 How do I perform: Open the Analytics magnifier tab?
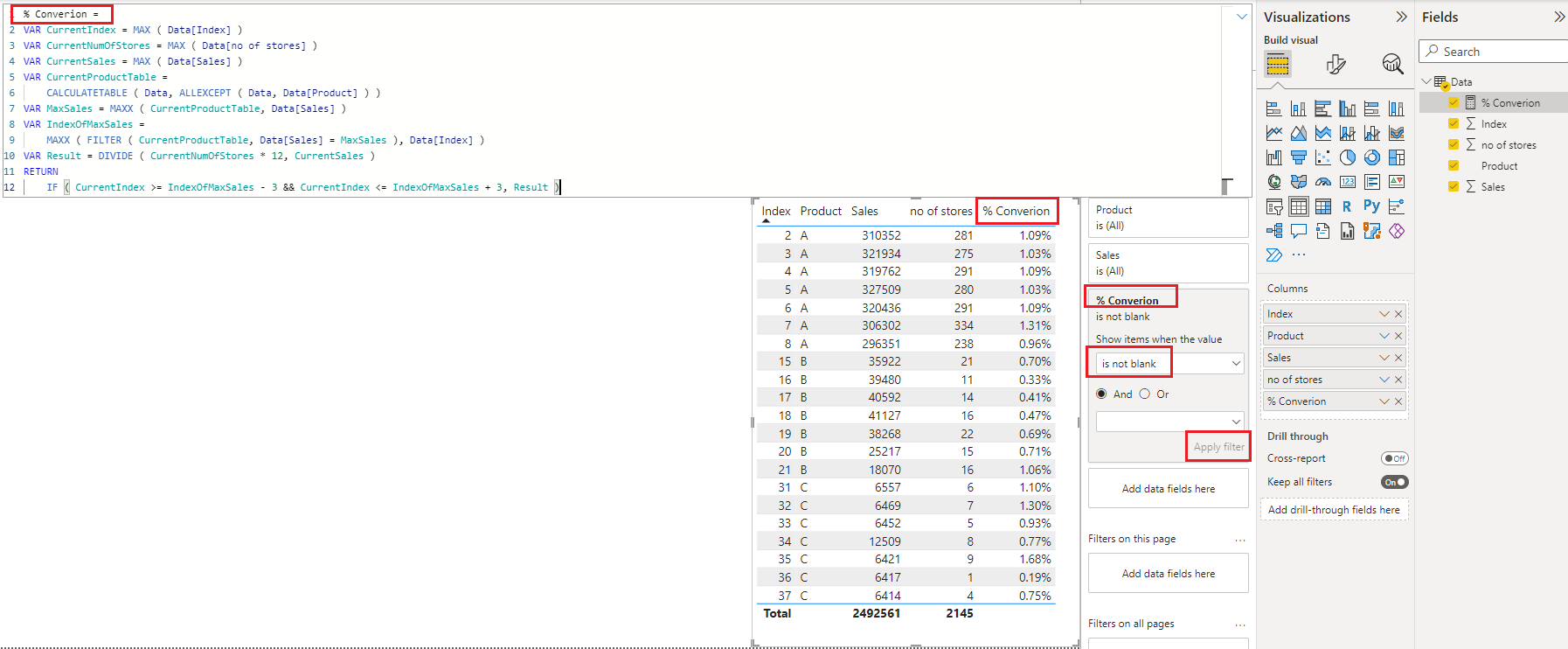1392,64
